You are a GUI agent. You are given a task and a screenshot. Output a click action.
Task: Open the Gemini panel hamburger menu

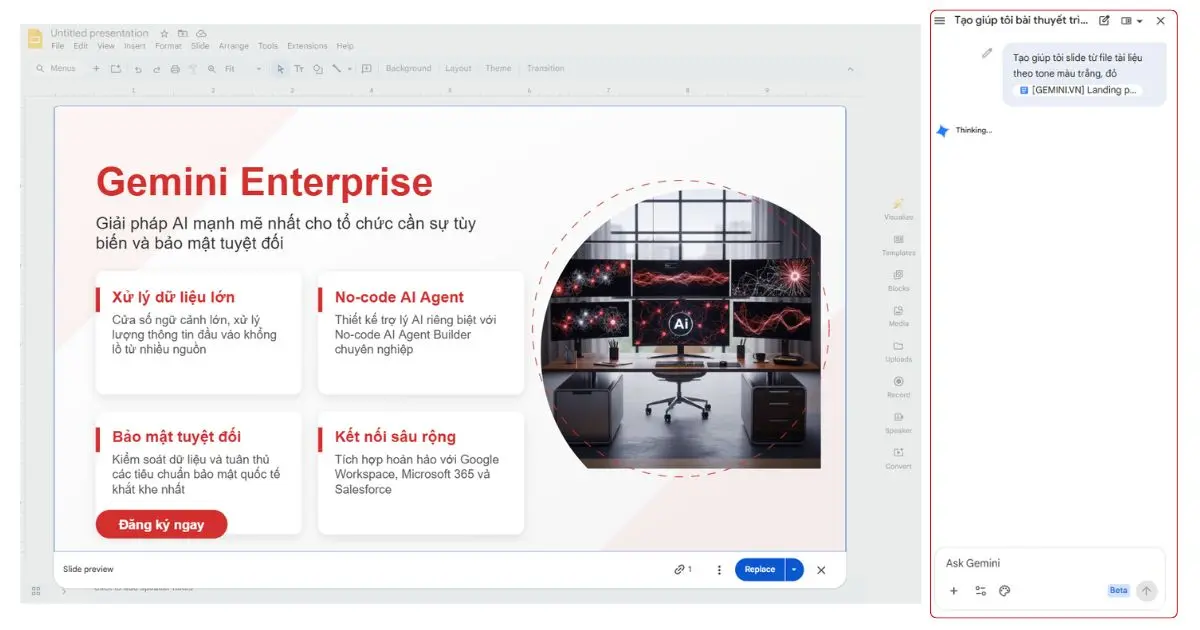pyautogui.click(x=939, y=20)
